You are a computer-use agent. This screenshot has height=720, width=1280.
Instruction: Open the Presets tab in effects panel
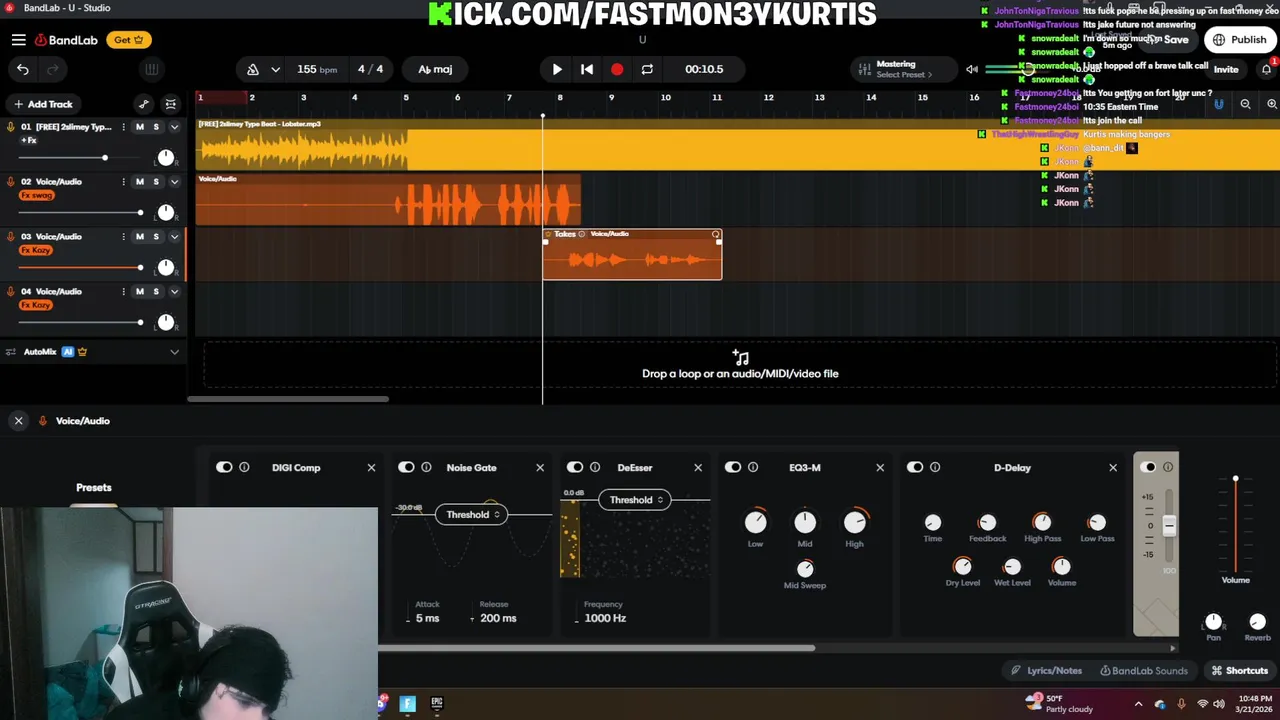[x=94, y=488]
